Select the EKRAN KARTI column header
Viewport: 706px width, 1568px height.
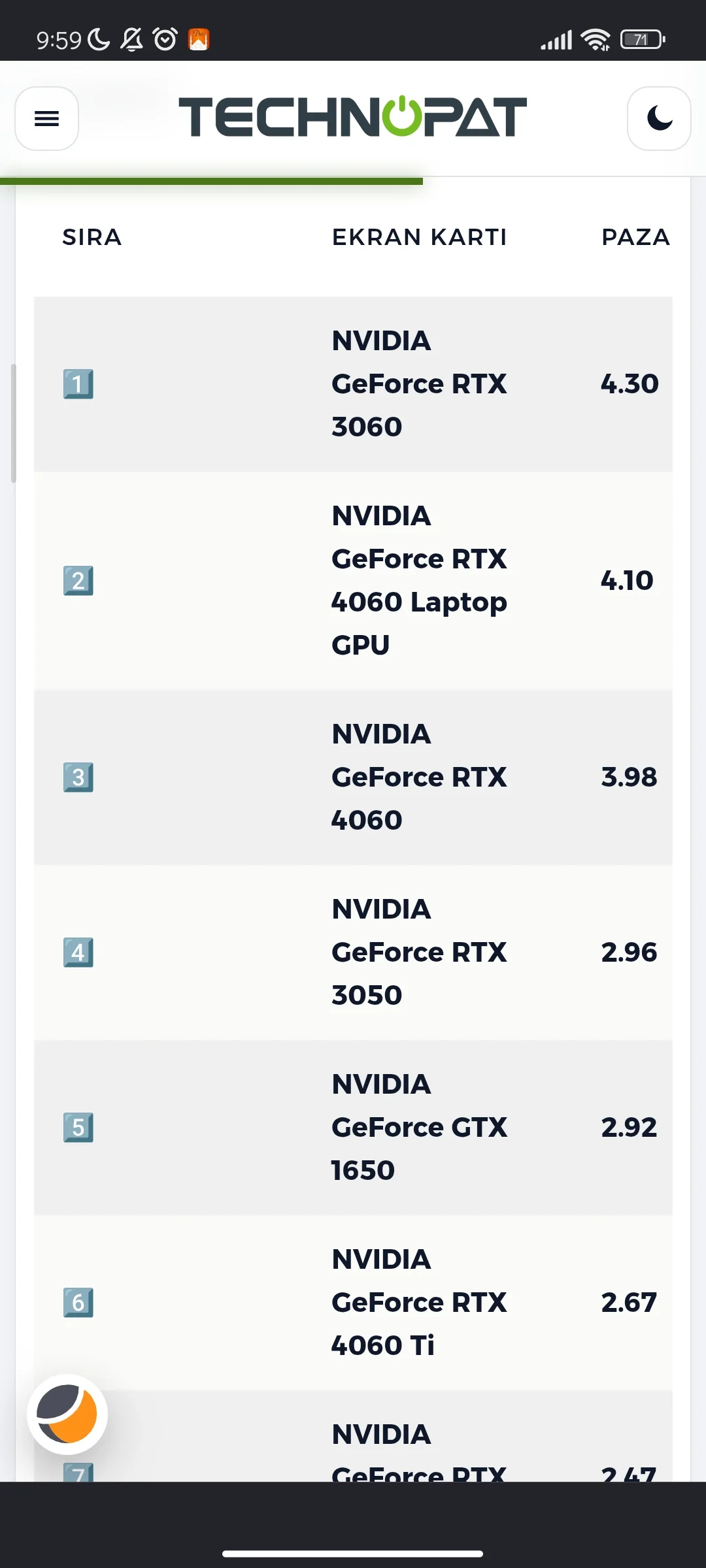pos(420,237)
